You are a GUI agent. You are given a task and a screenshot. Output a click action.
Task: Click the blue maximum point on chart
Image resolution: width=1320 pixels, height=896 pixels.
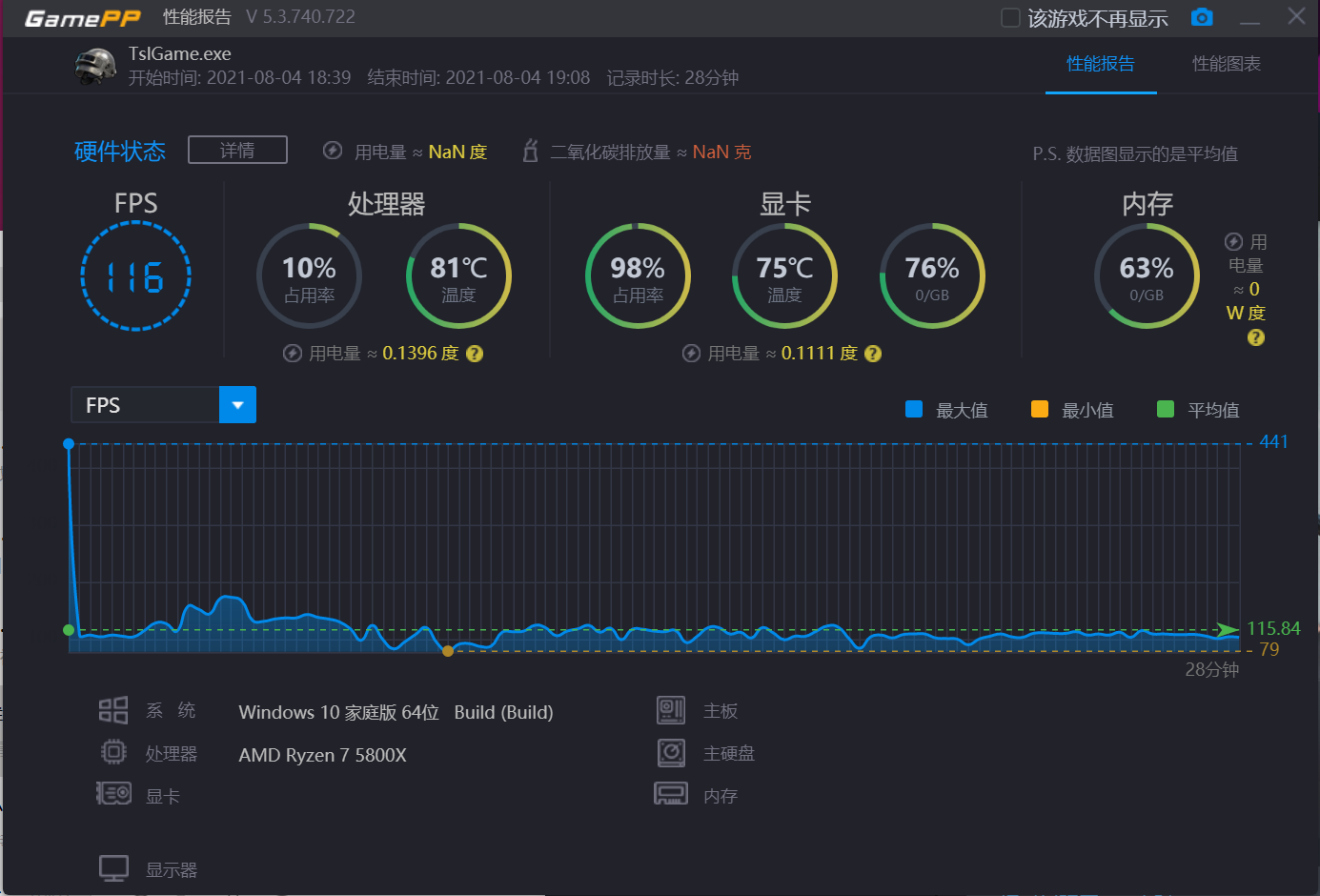pos(69,444)
